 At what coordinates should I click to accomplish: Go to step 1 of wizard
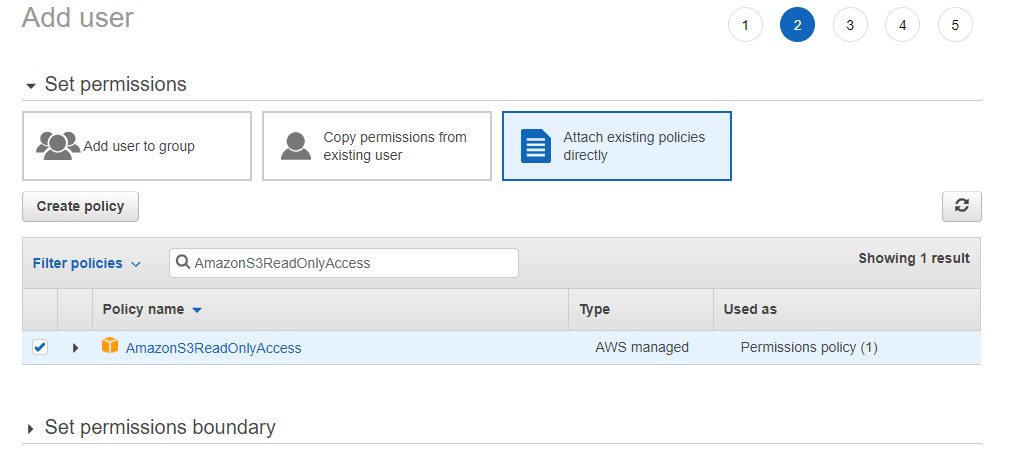[745, 26]
